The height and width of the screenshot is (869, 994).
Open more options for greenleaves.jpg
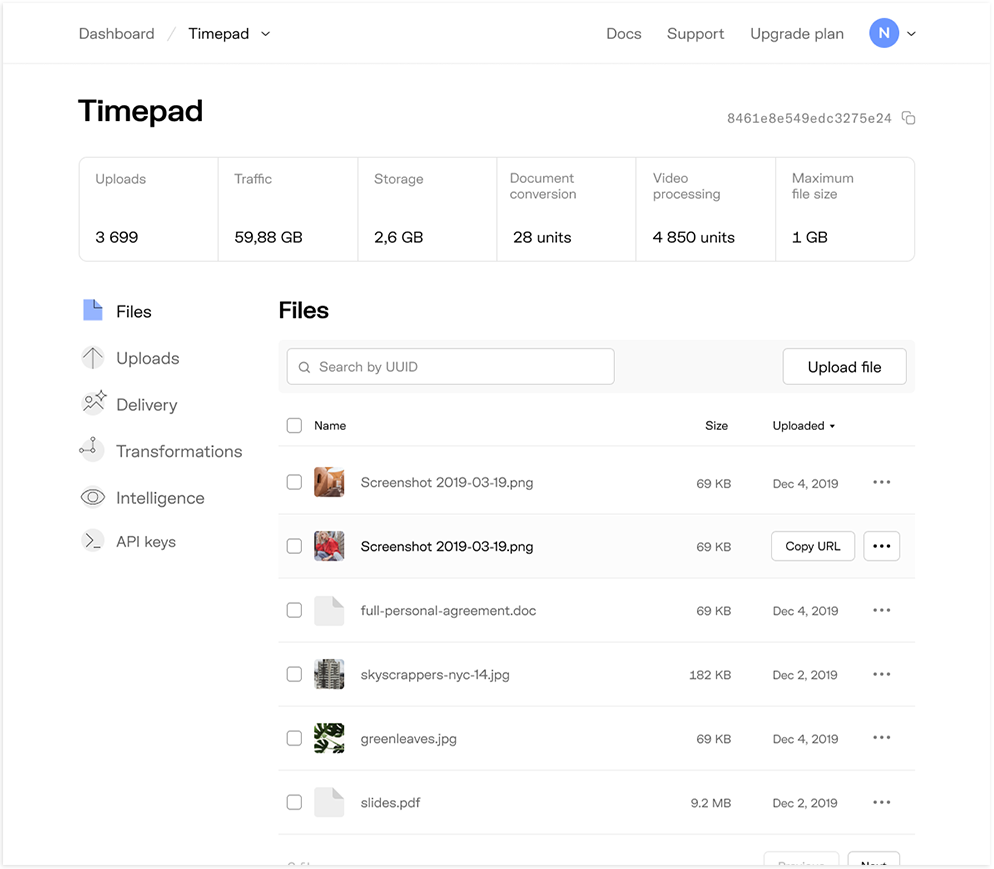pos(881,738)
